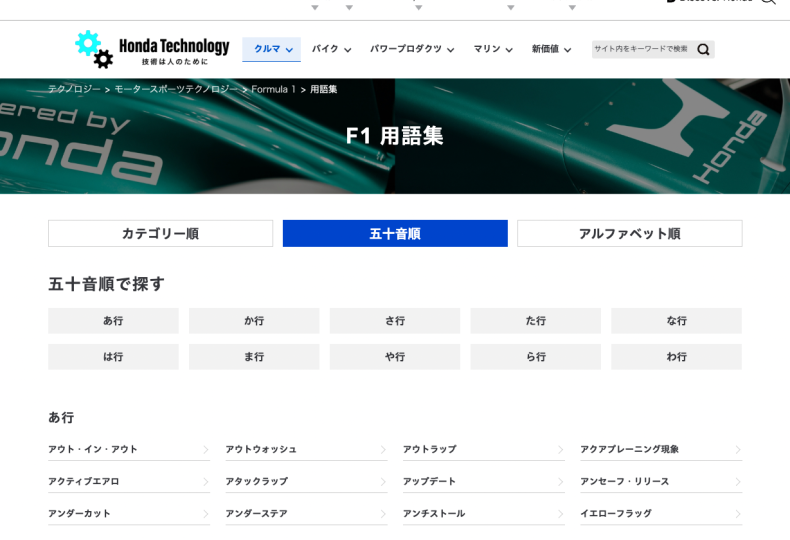This screenshot has width=790, height=540.
Task: Expand the バイク navigation dropdown
Action: tap(331, 49)
